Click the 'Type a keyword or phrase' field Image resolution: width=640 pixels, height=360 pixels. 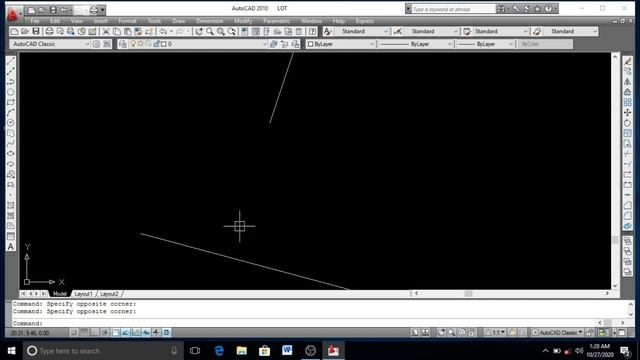[x=453, y=9]
